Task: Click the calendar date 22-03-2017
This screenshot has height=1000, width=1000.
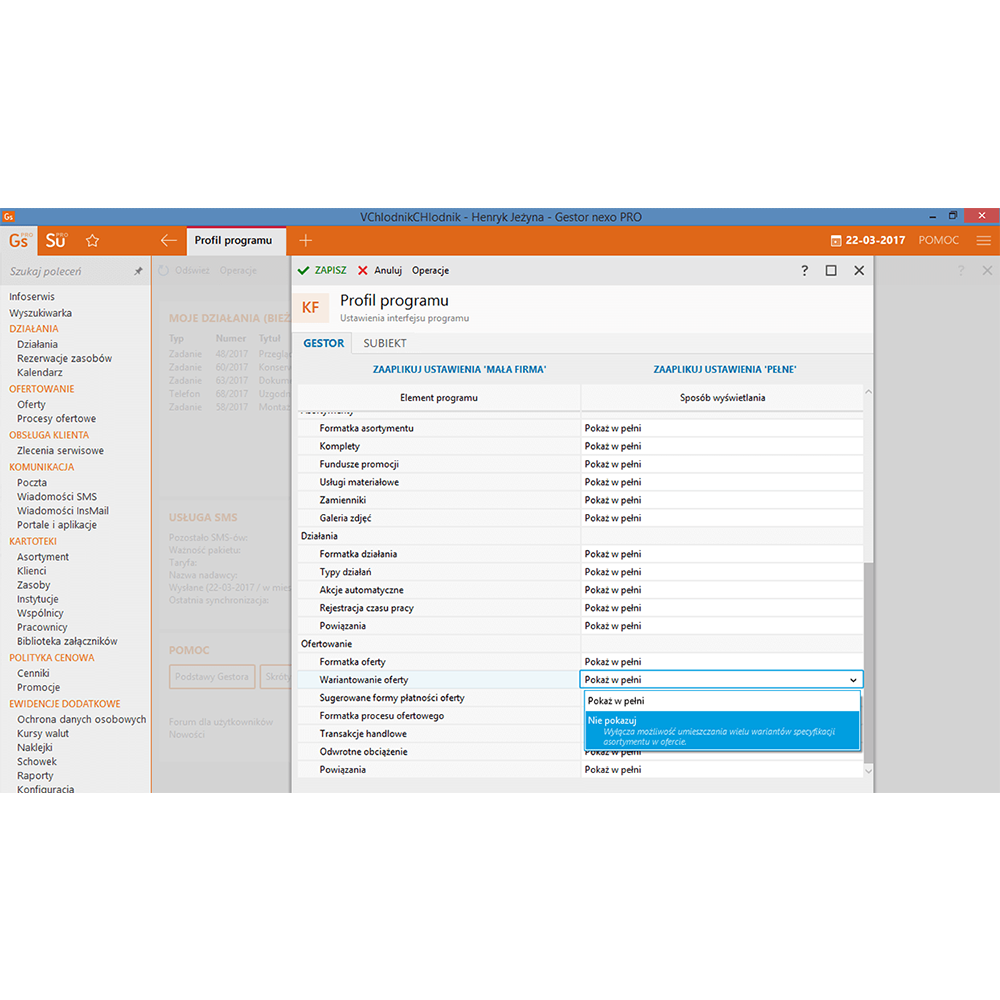Action: tap(867, 240)
